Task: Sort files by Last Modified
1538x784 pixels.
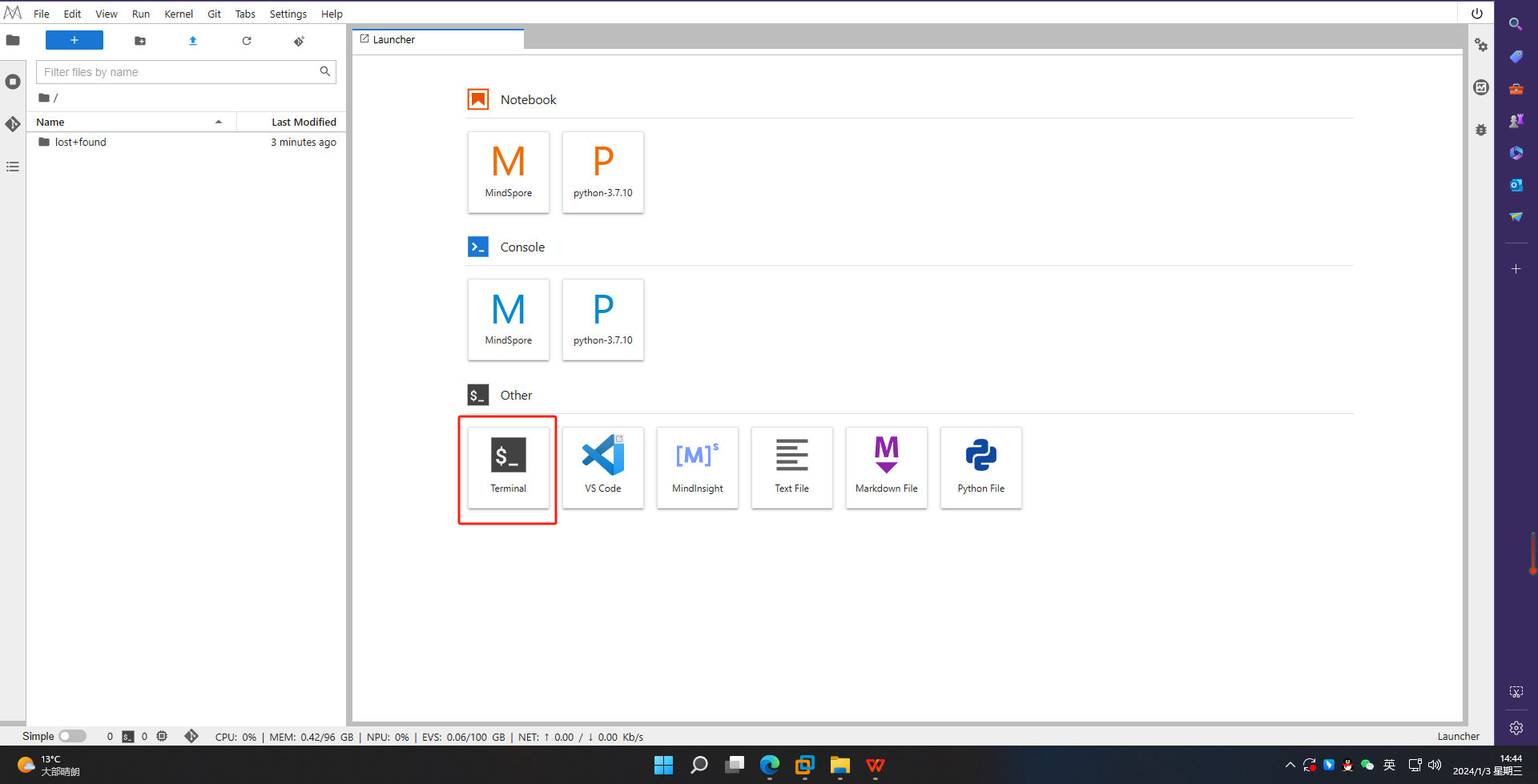Action: [x=292, y=122]
